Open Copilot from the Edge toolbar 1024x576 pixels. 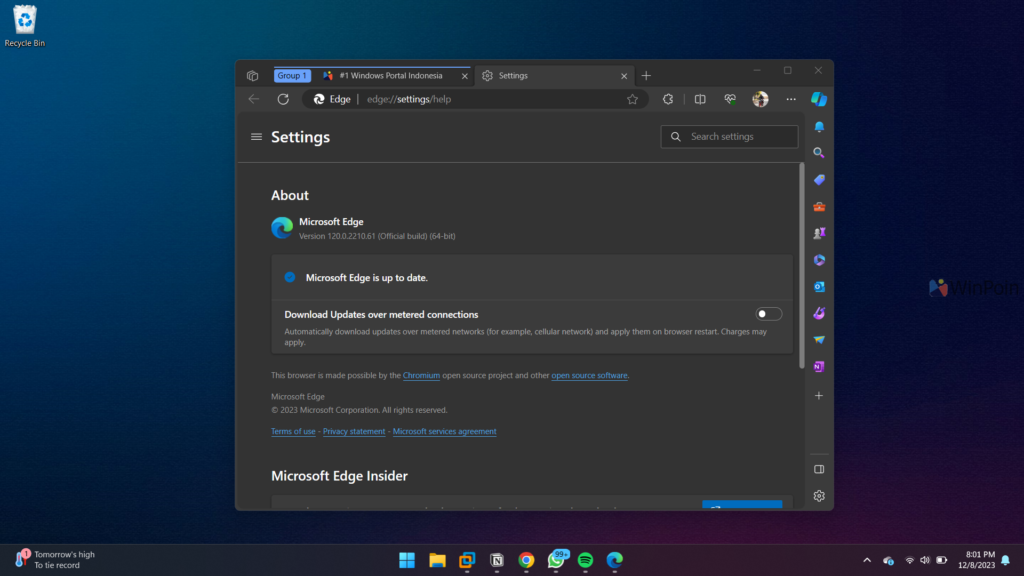(819, 99)
